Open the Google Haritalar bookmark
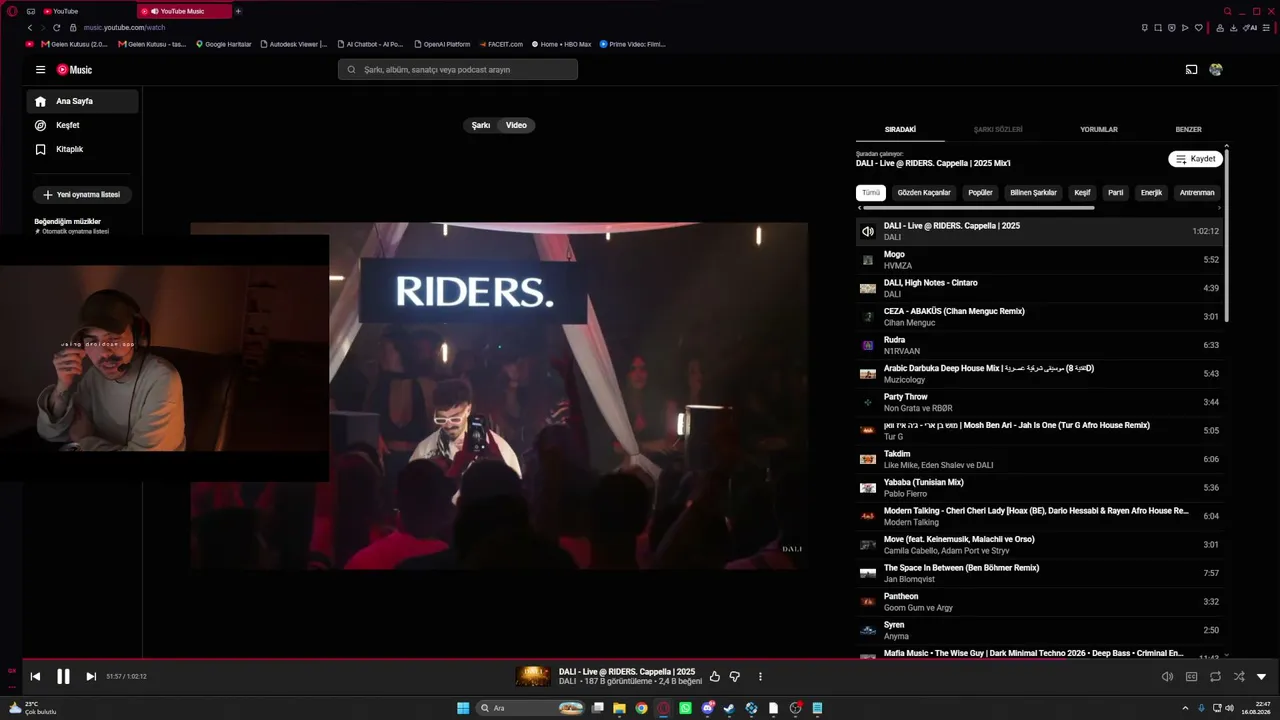This screenshot has height=720, width=1280. click(x=224, y=44)
